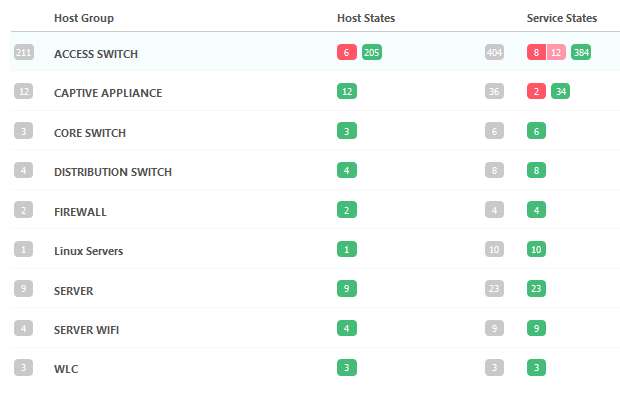Open the CORE SWITCH host group
Image resolution: width=620 pixels, height=393 pixels.
tap(90, 133)
